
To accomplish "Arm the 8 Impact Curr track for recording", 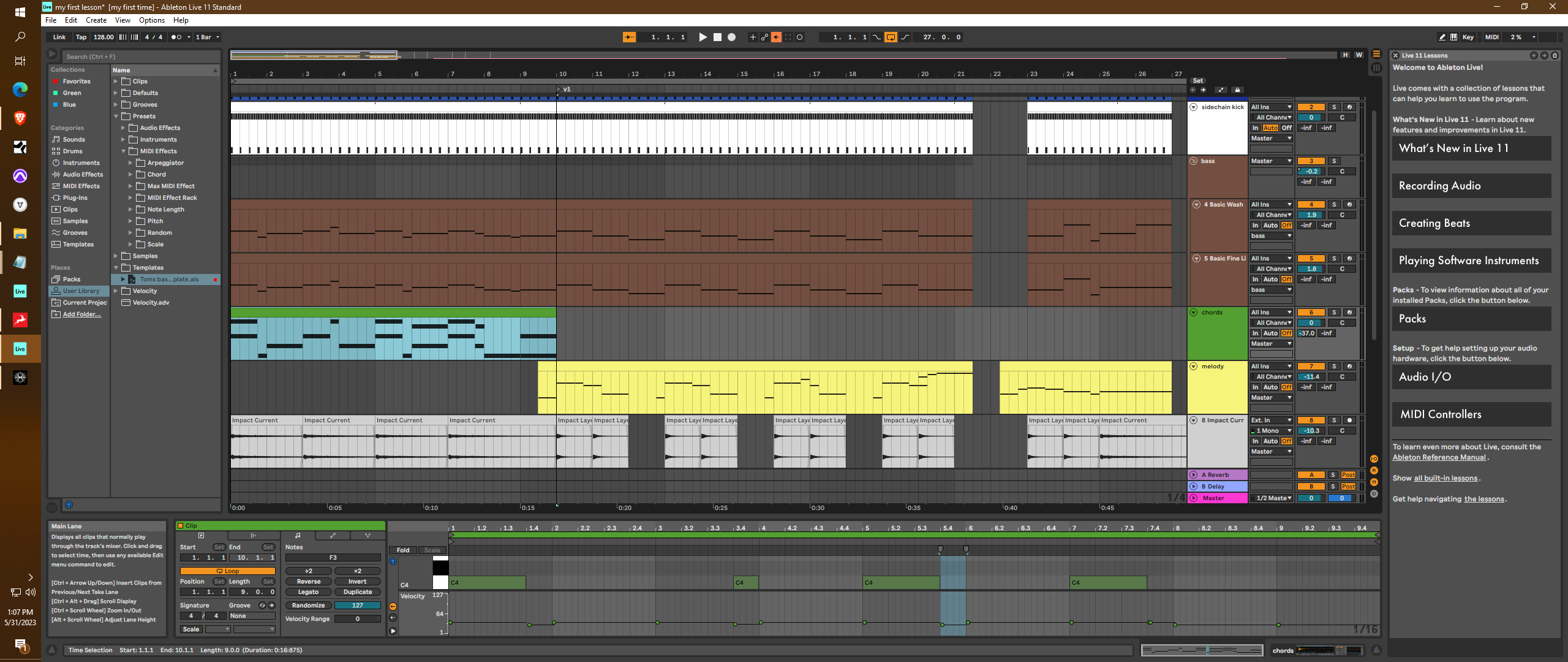I will pos(1349,420).
